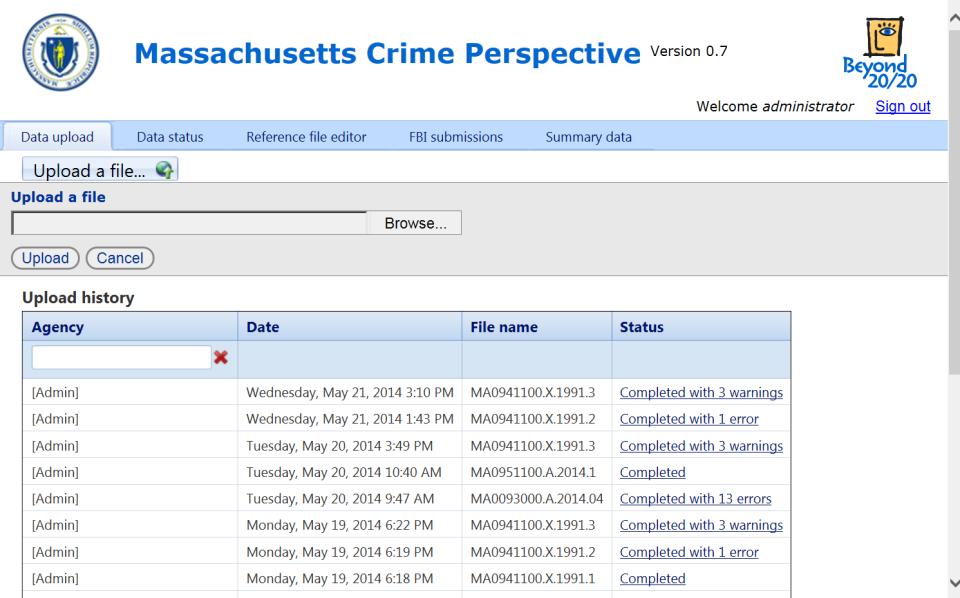Click date Tuesday, May 20, 2014 10:40 AM
The width and height of the screenshot is (960, 598).
pyautogui.click(x=343, y=473)
